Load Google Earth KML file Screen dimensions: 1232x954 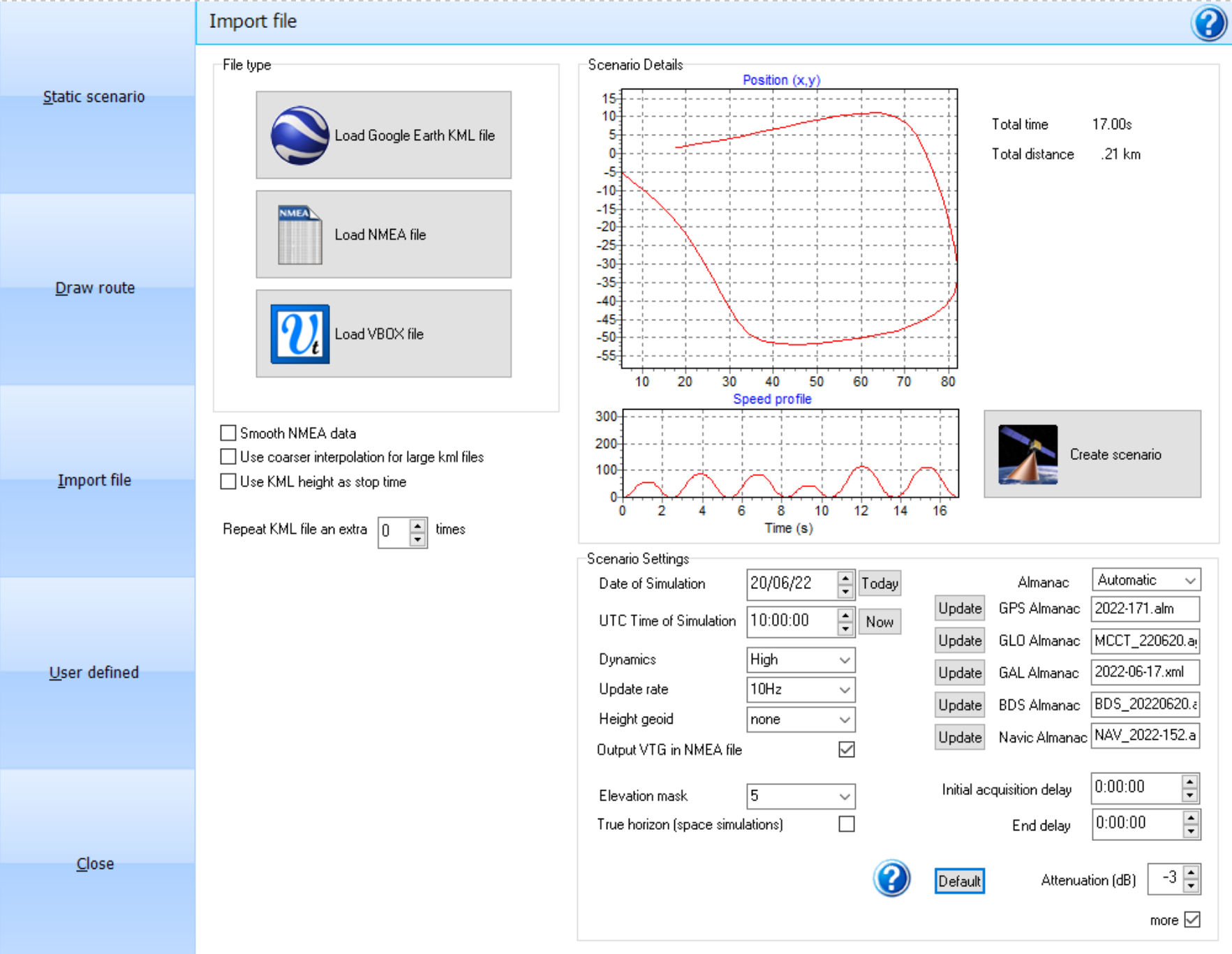click(383, 135)
